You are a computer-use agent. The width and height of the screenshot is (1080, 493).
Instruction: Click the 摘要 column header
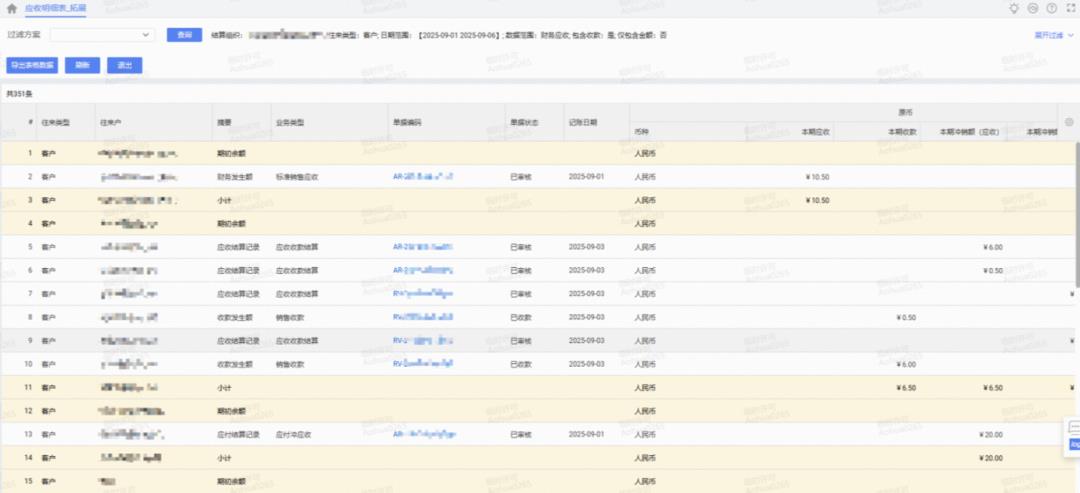[224, 123]
